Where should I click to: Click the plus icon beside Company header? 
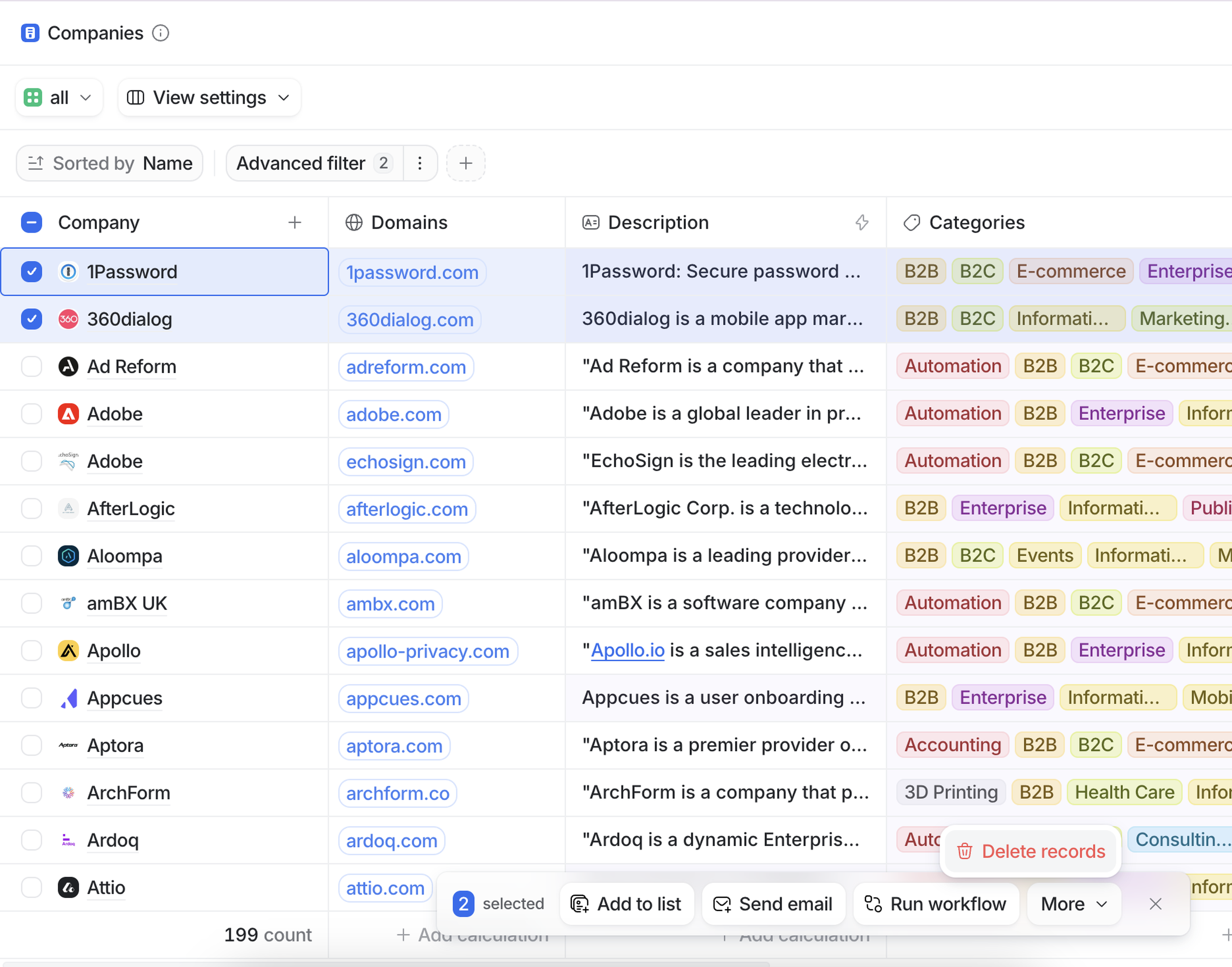coord(295,223)
